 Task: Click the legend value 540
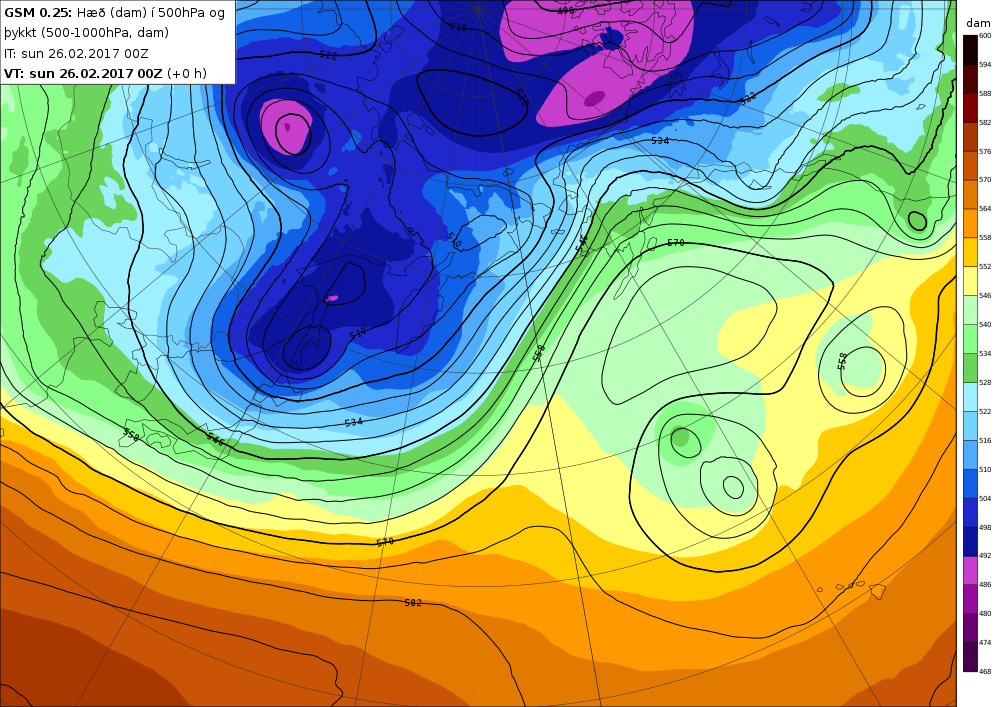(x=985, y=324)
